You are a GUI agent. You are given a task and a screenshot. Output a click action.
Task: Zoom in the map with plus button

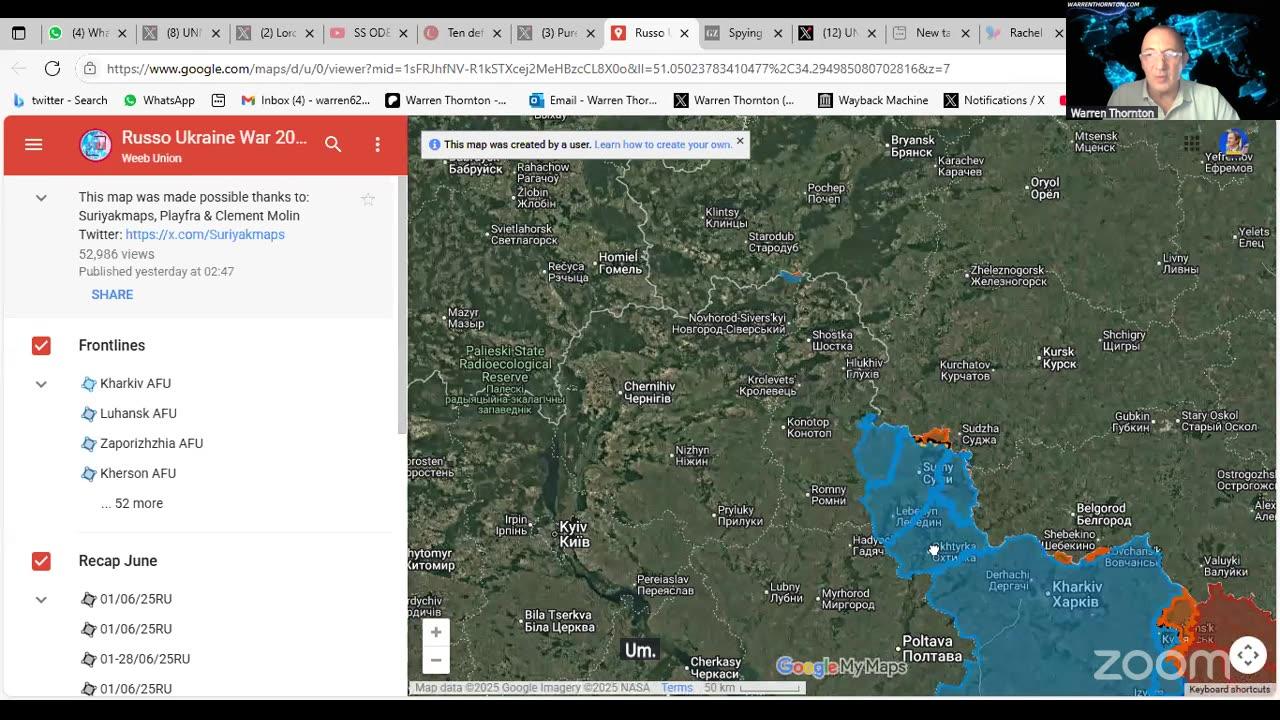(x=436, y=632)
